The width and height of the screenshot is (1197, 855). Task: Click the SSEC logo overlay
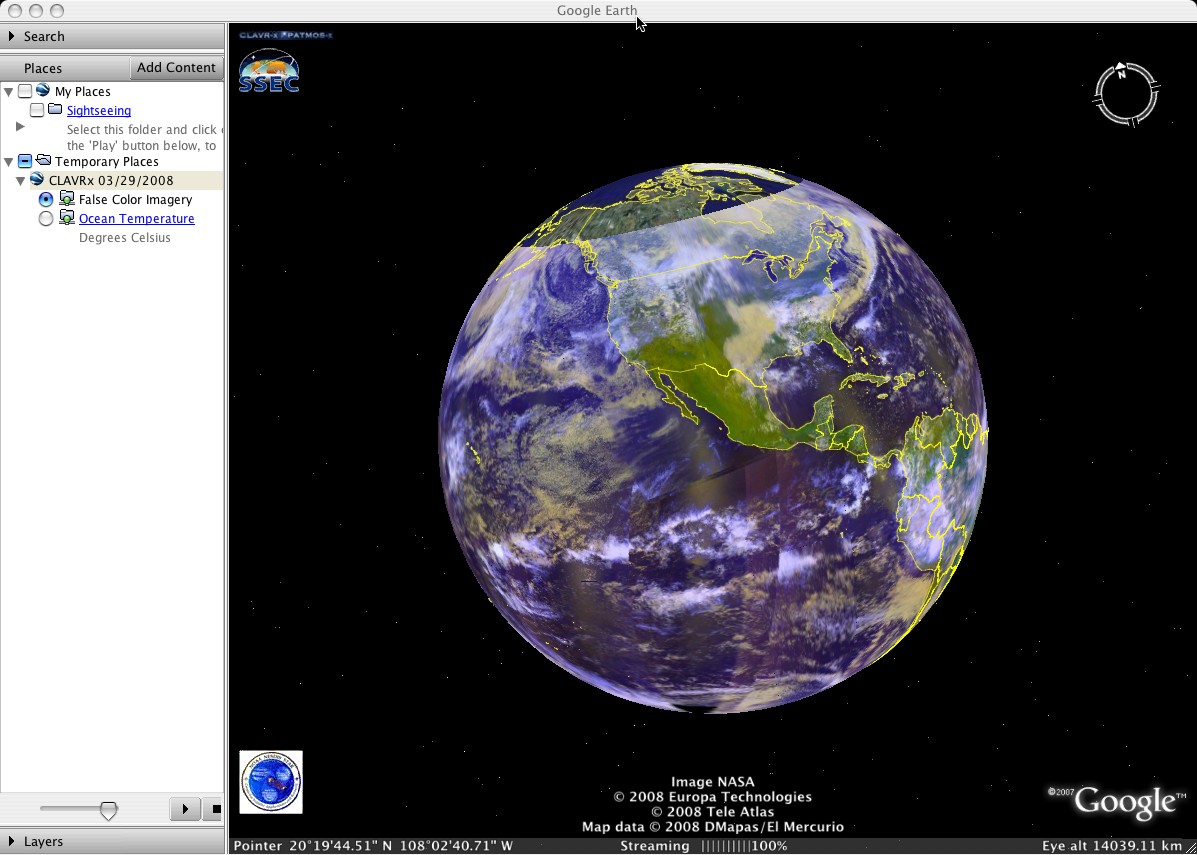click(268, 71)
